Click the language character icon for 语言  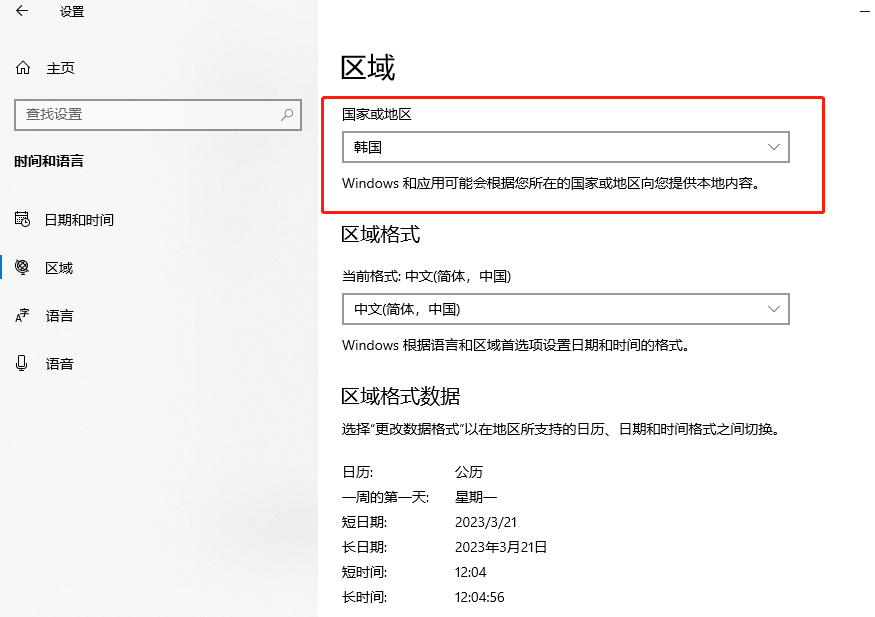point(22,316)
